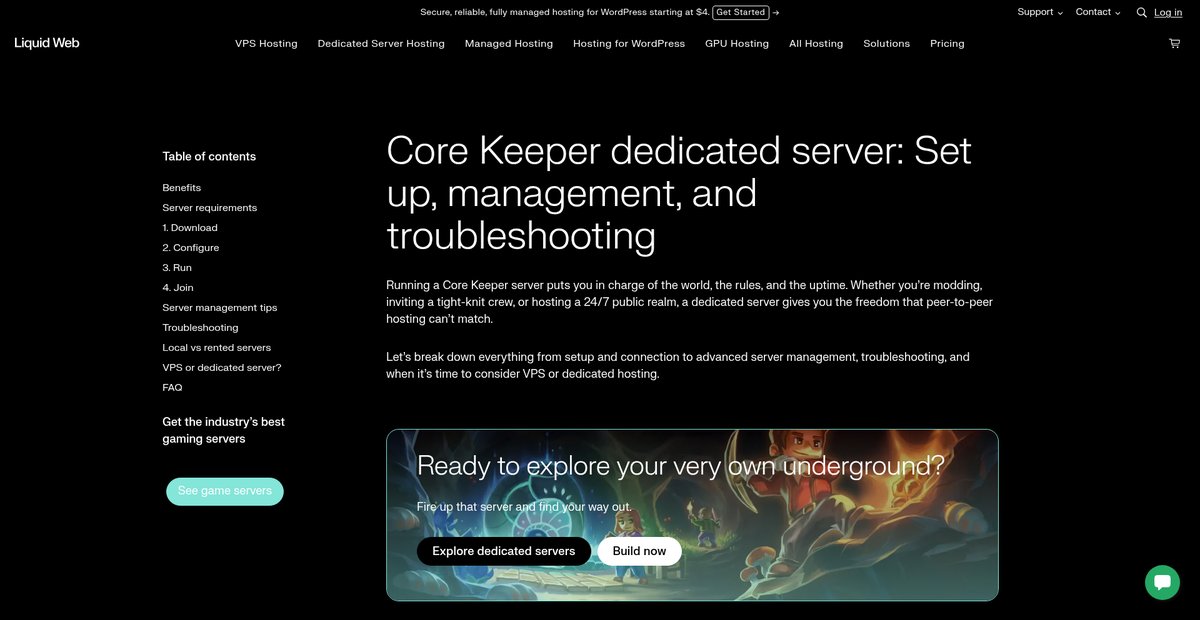Open the Managed Hosting menu
Viewport: 1200px width, 620px height.
tap(509, 44)
